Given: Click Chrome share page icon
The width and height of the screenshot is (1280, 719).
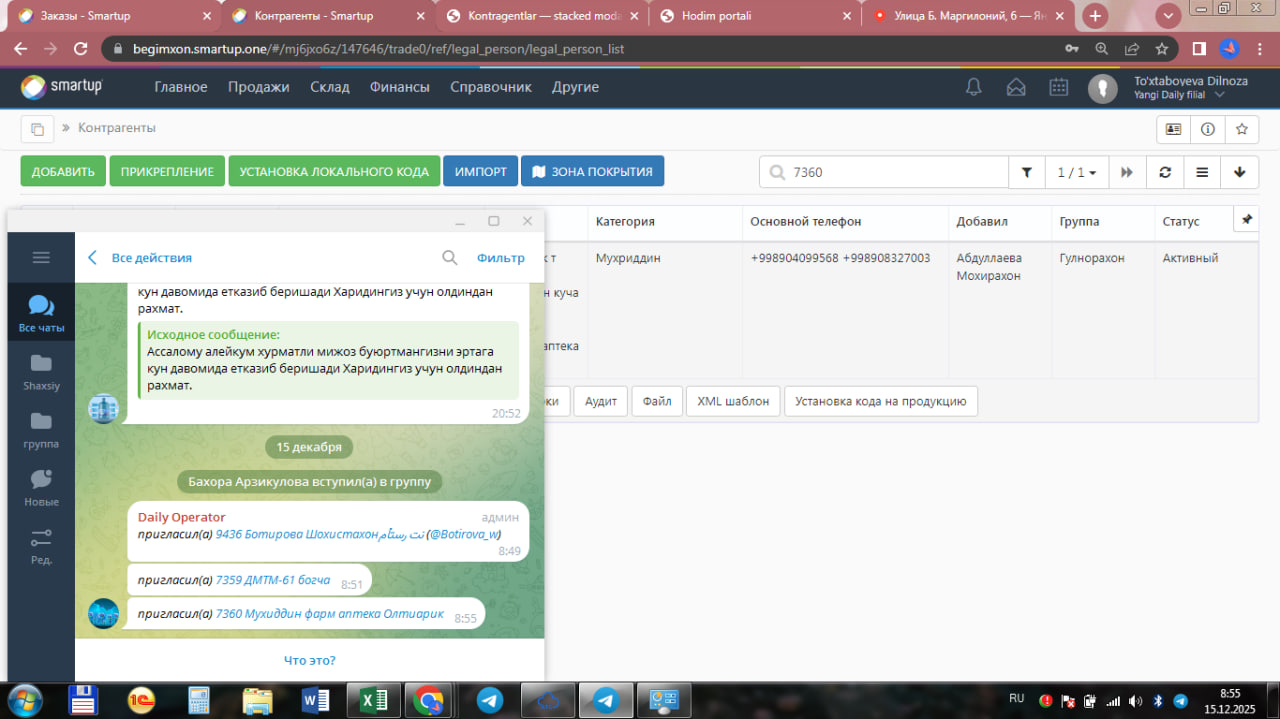Looking at the screenshot, I should (x=1132, y=48).
